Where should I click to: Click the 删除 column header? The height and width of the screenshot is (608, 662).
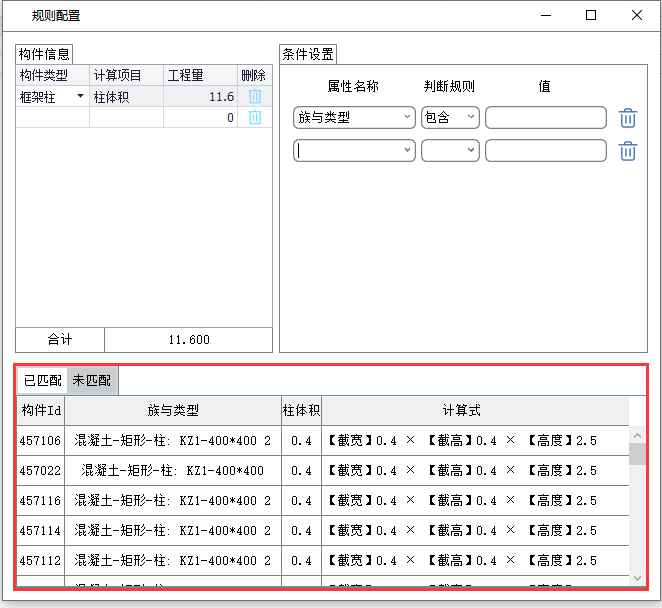pyautogui.click(x=255, y=76)
